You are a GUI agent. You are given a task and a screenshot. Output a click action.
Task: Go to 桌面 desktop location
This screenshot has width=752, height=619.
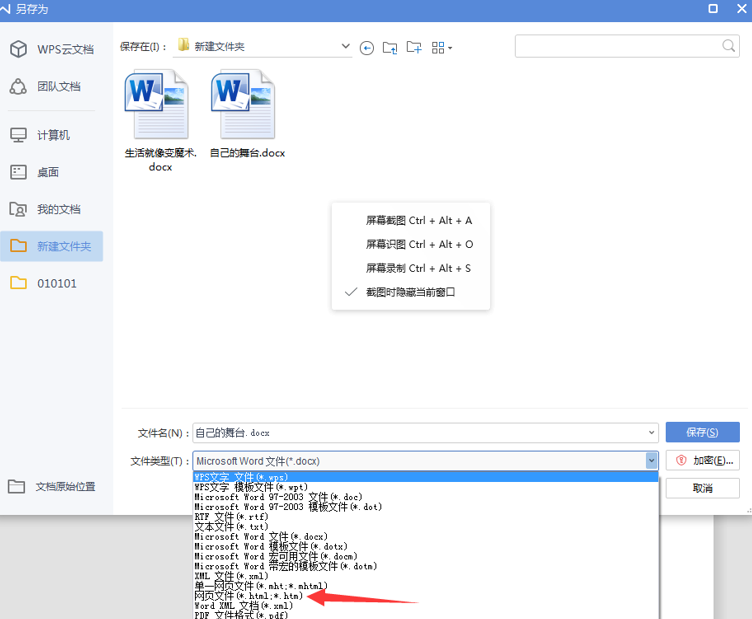(x=35, y=172)
